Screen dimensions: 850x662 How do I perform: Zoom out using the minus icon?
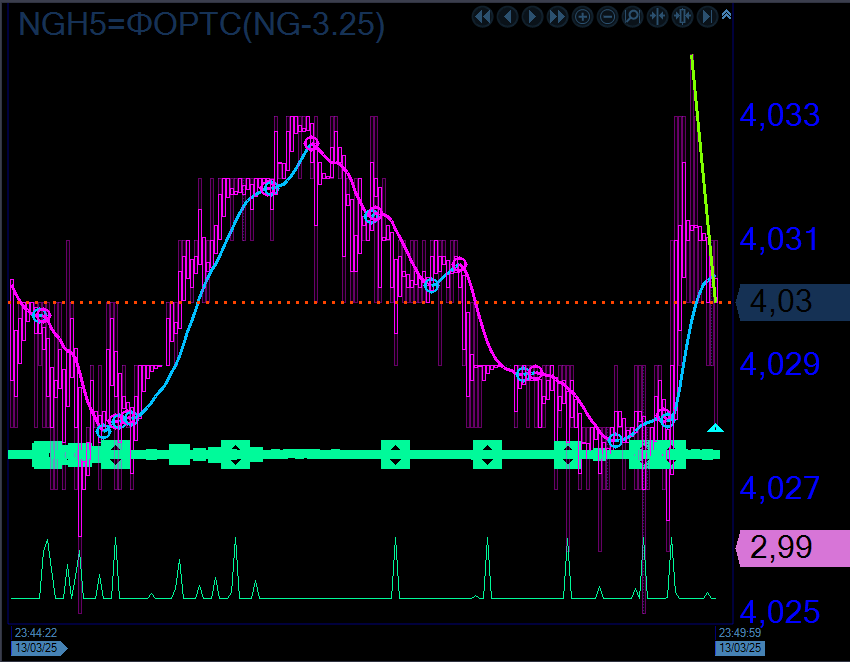click(x=607, y=16)
